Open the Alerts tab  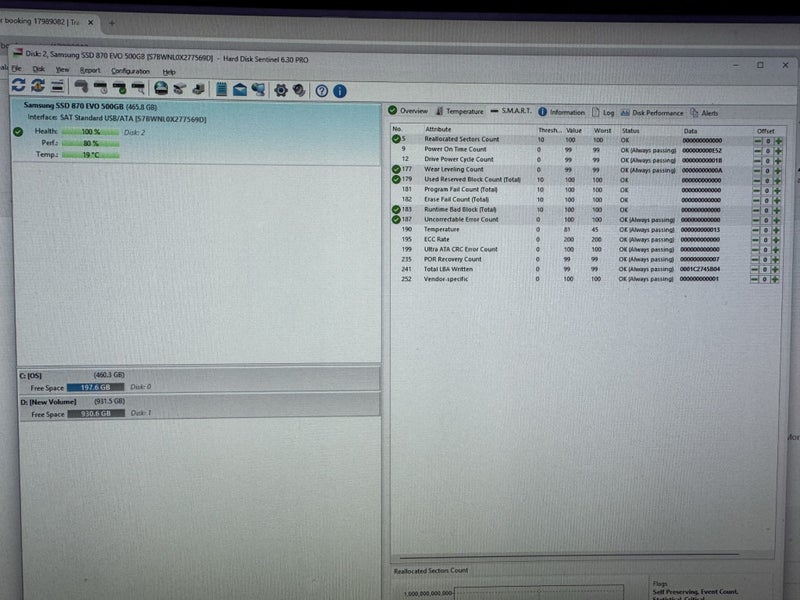(x=704, y=113)
